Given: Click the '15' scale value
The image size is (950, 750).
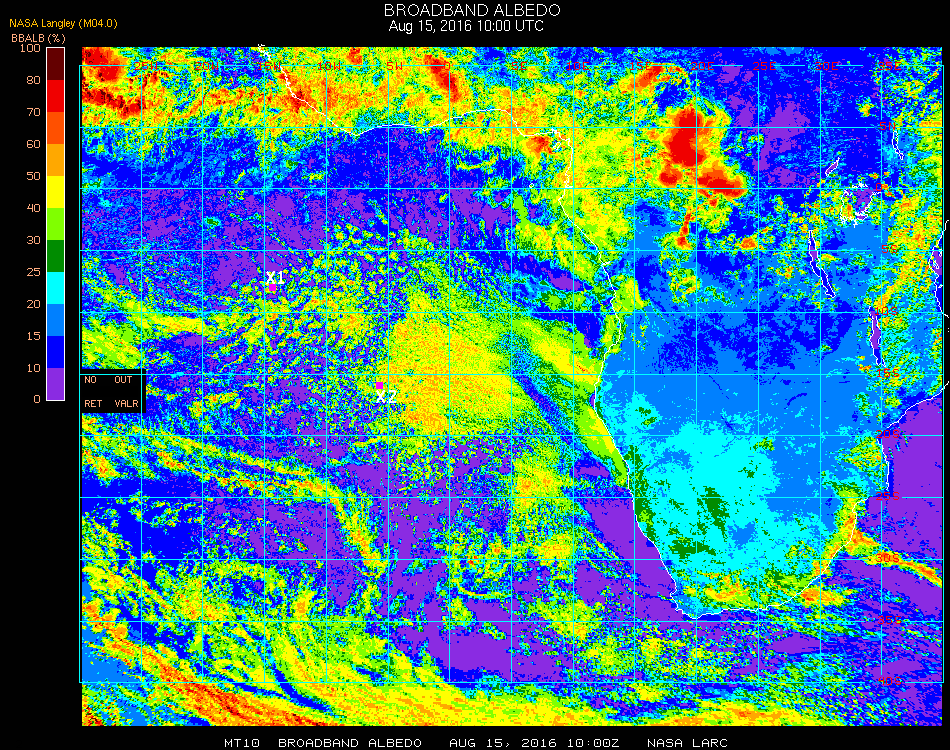Looking at the screenshot, I should pyautogui.click(x=33, y=336).
